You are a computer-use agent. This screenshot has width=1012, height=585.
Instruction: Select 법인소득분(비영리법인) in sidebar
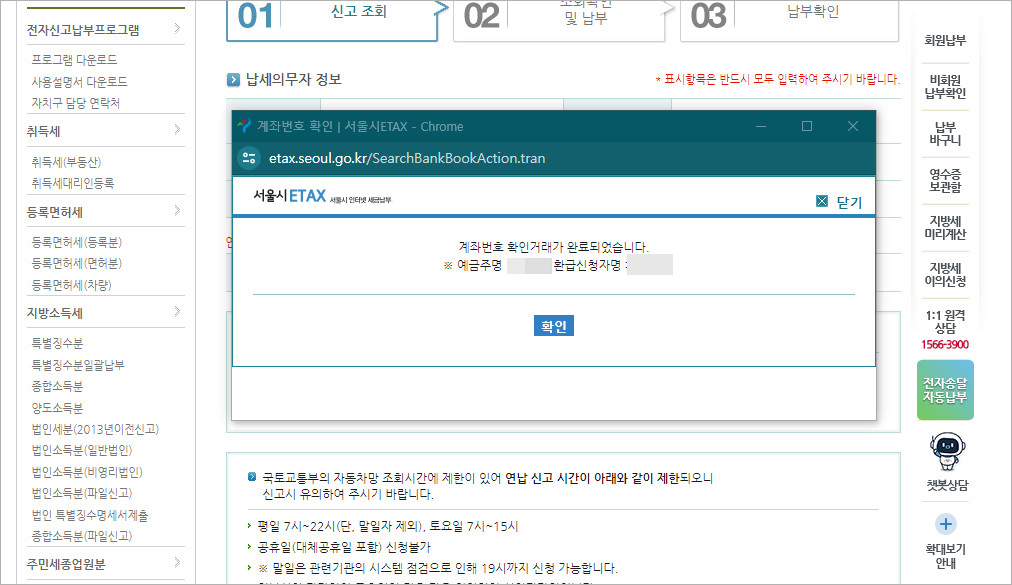click(87, 472)
